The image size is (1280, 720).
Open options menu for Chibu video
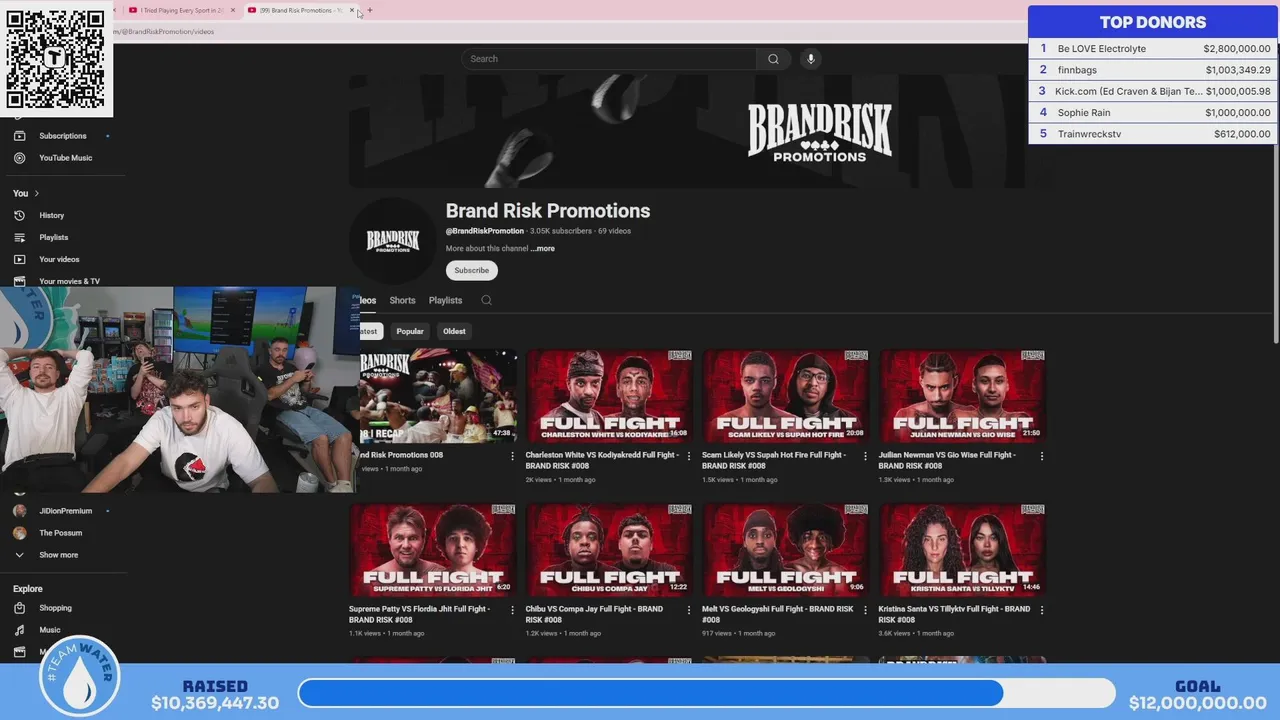point(689,610)
